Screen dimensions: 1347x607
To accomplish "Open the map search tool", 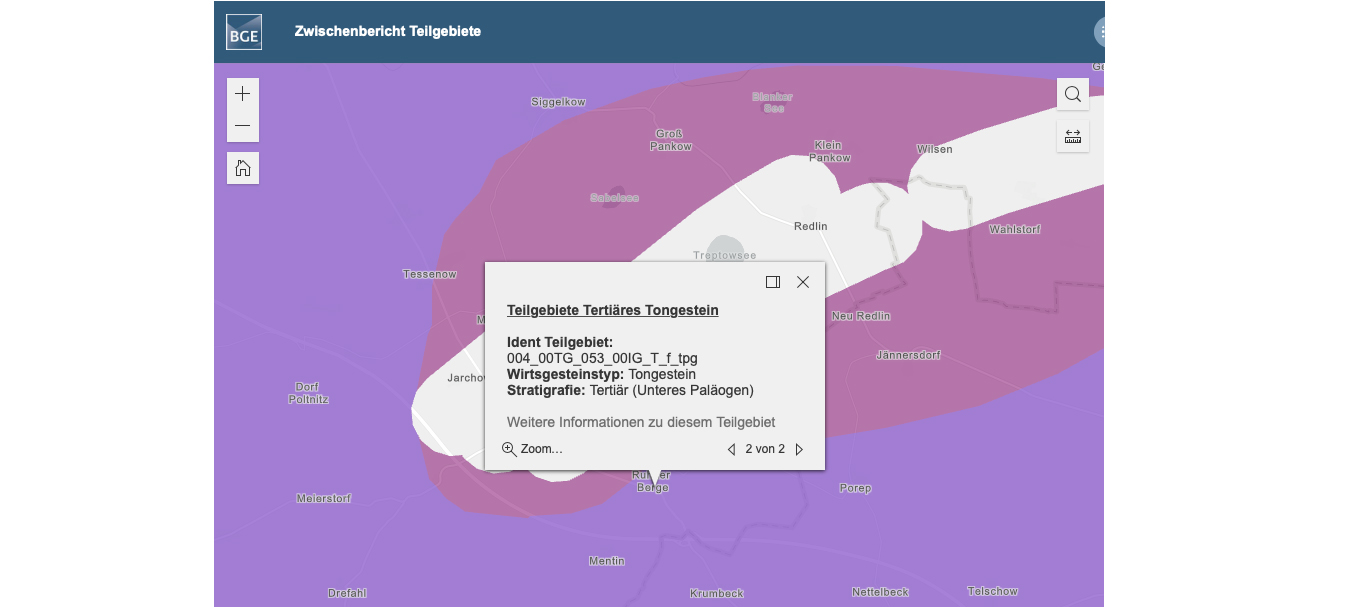I will point(1073,94).
